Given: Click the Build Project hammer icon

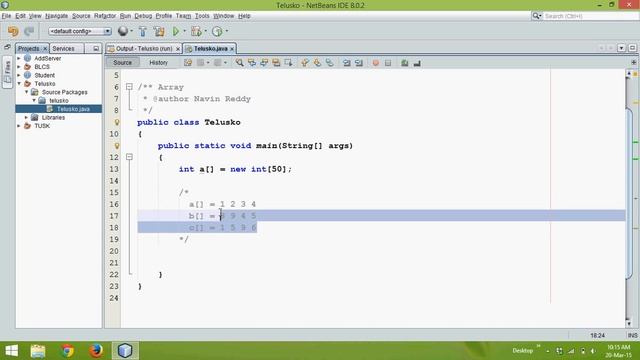Looking at the screenshot, I should pyautogui.click(x=142, y=31).
